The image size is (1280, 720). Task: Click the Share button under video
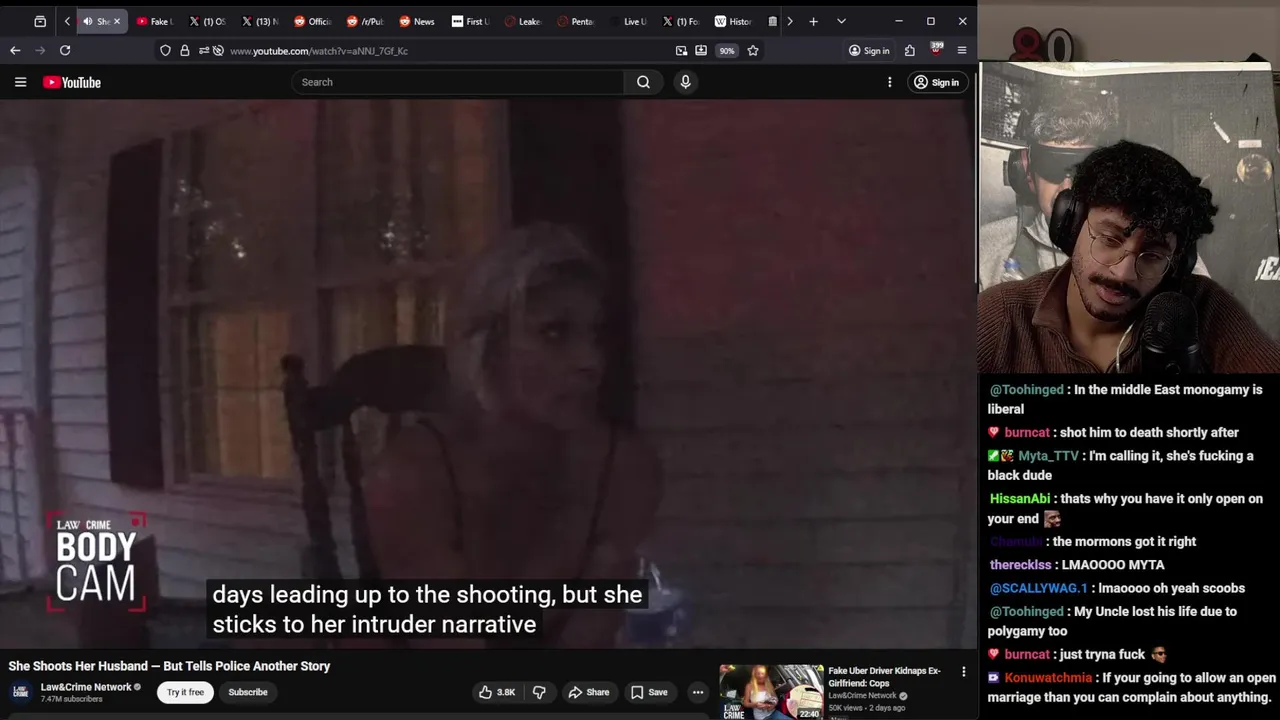click(x=588, y=692)
